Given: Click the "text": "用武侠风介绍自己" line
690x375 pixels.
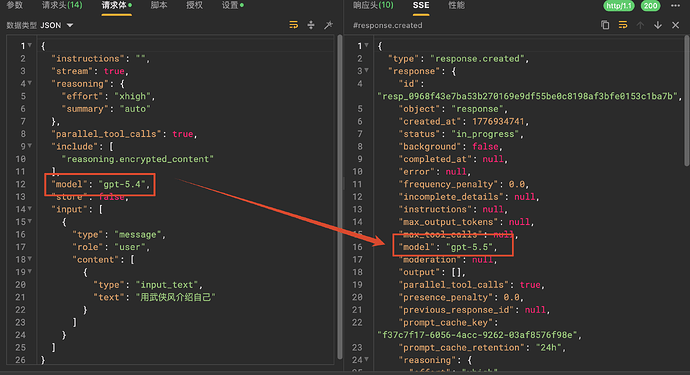Looking at the screenshot, I should click(154, 297).
